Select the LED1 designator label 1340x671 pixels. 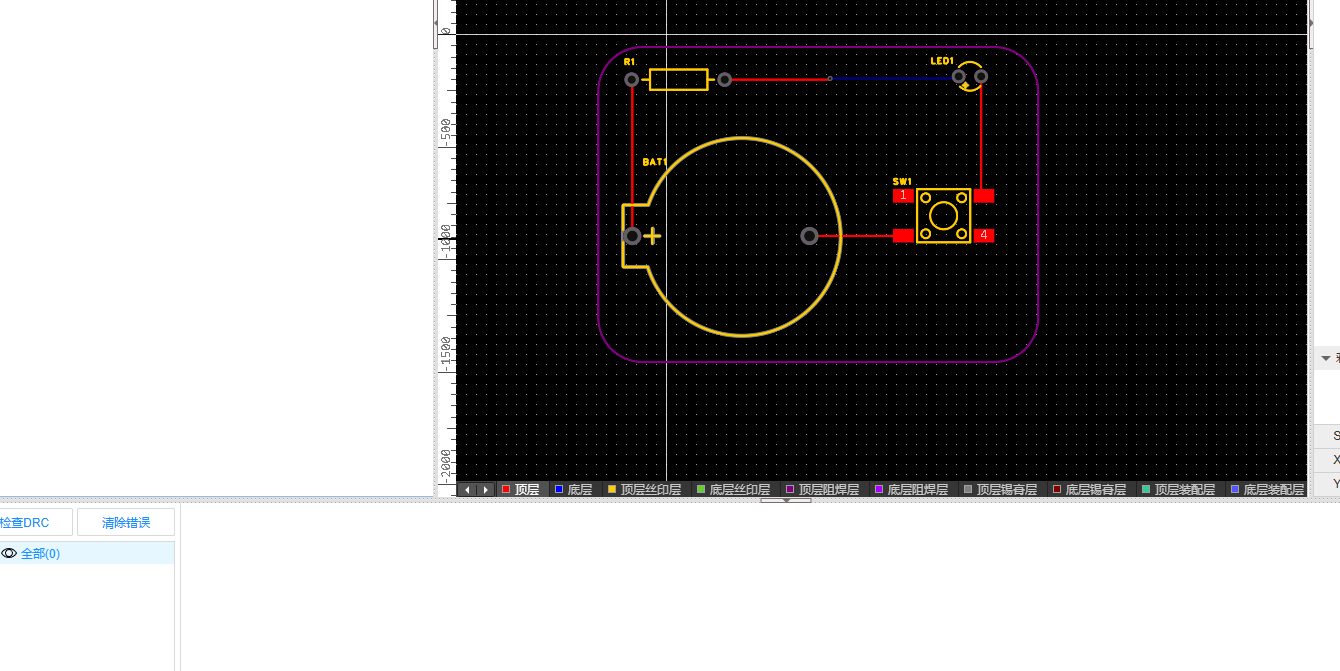point(942,61)
